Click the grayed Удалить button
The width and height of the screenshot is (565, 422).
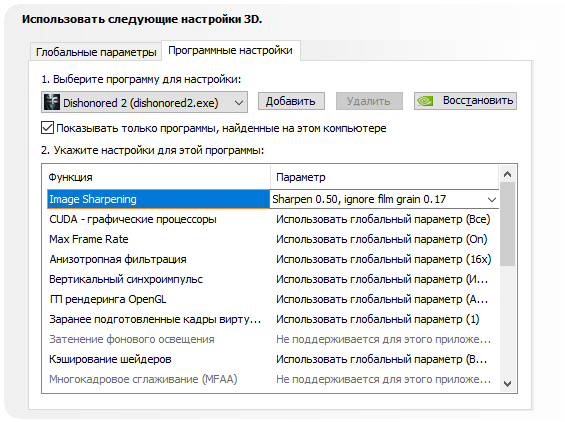pos(369,101)
